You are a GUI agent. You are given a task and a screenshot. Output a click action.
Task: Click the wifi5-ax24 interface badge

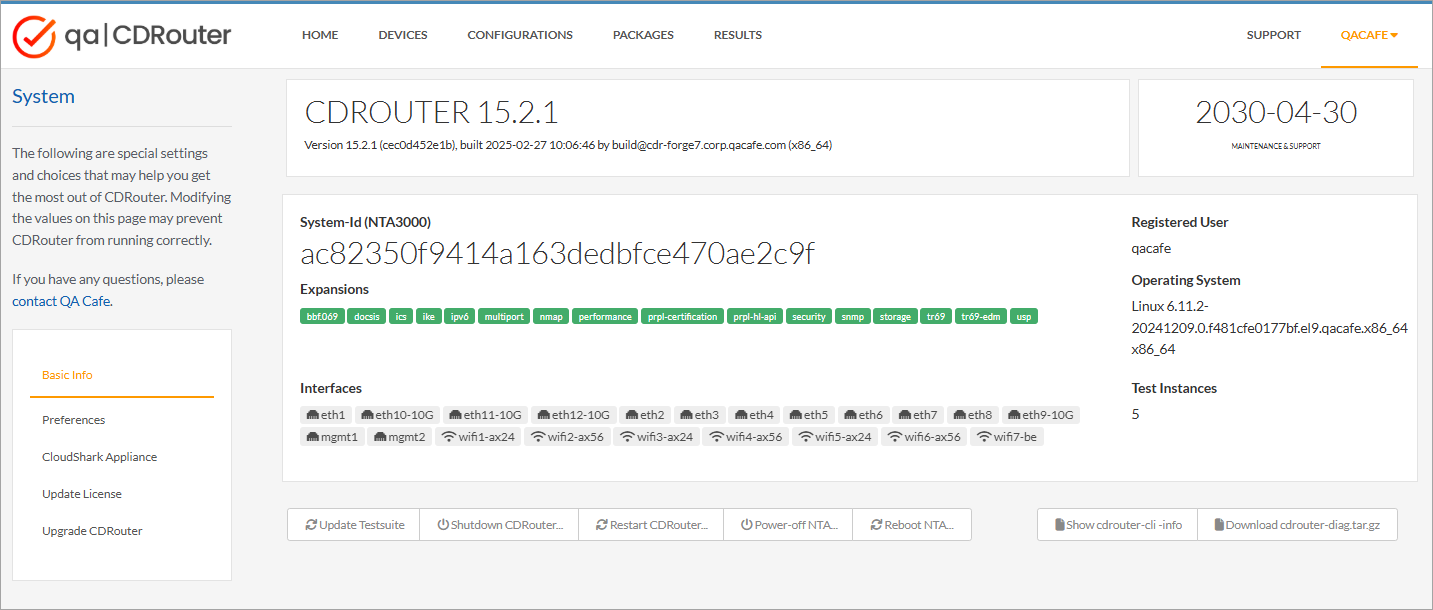835,436
